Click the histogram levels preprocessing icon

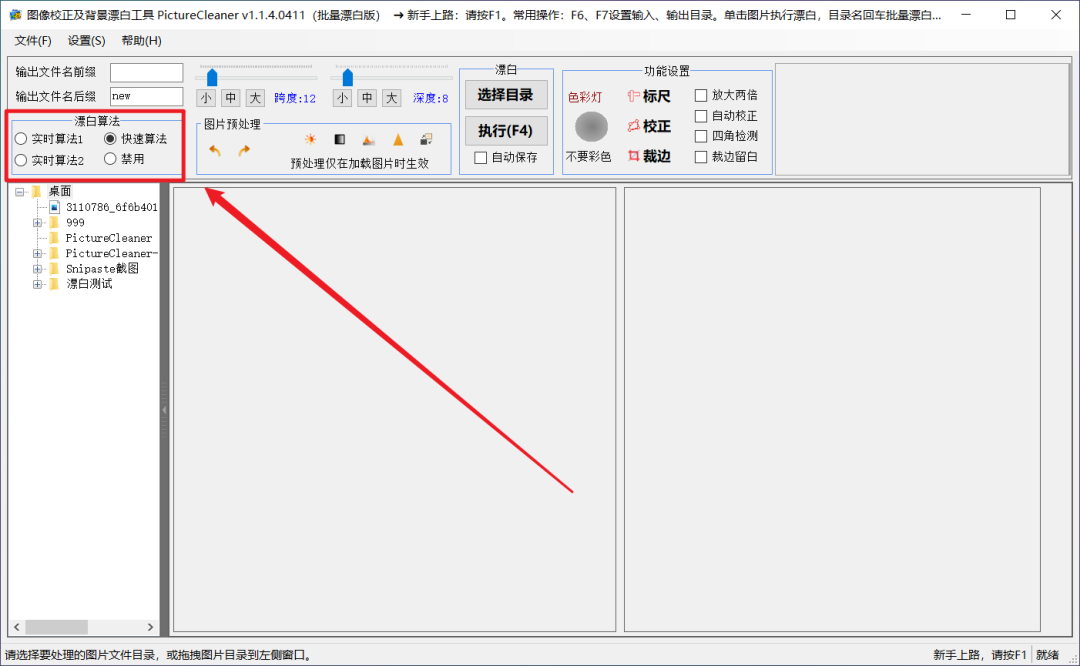[368, 140]
